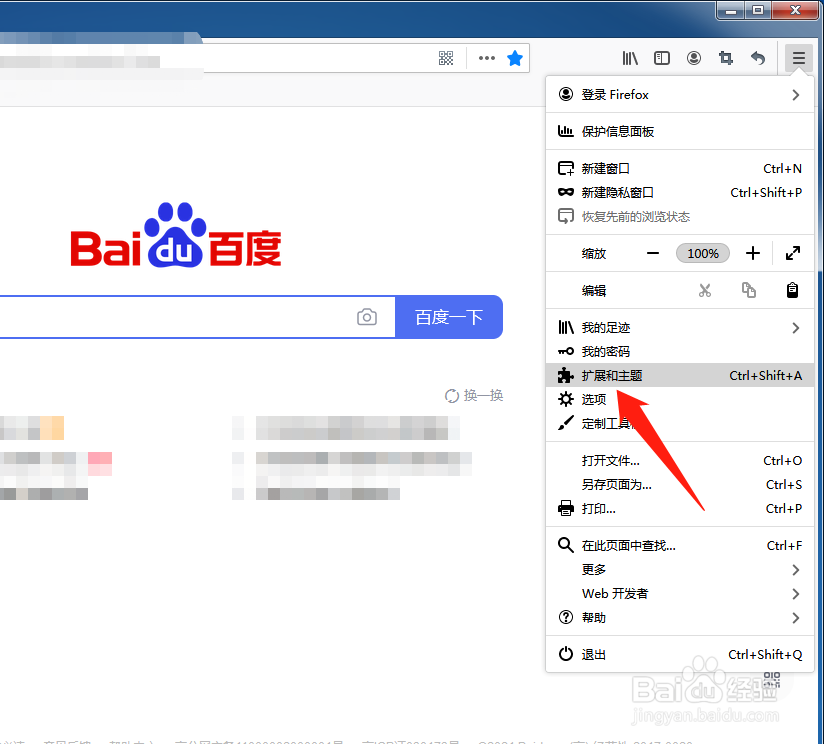
Task: Open Web 开发者 submenu
Action: click(x=680, y=594)
